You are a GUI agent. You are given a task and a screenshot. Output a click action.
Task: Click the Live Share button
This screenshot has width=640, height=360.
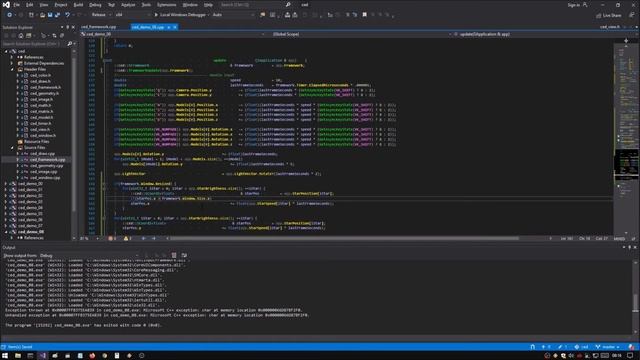609,16
